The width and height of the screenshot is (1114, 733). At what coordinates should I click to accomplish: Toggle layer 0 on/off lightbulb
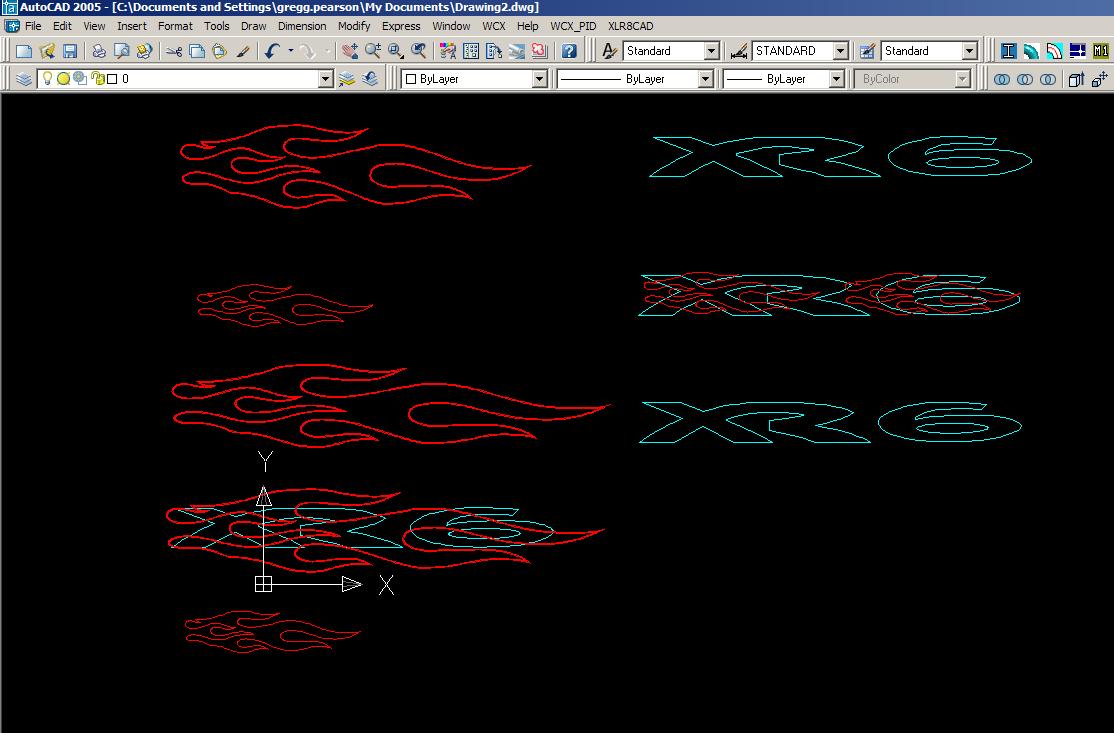(x=47, y=79)
